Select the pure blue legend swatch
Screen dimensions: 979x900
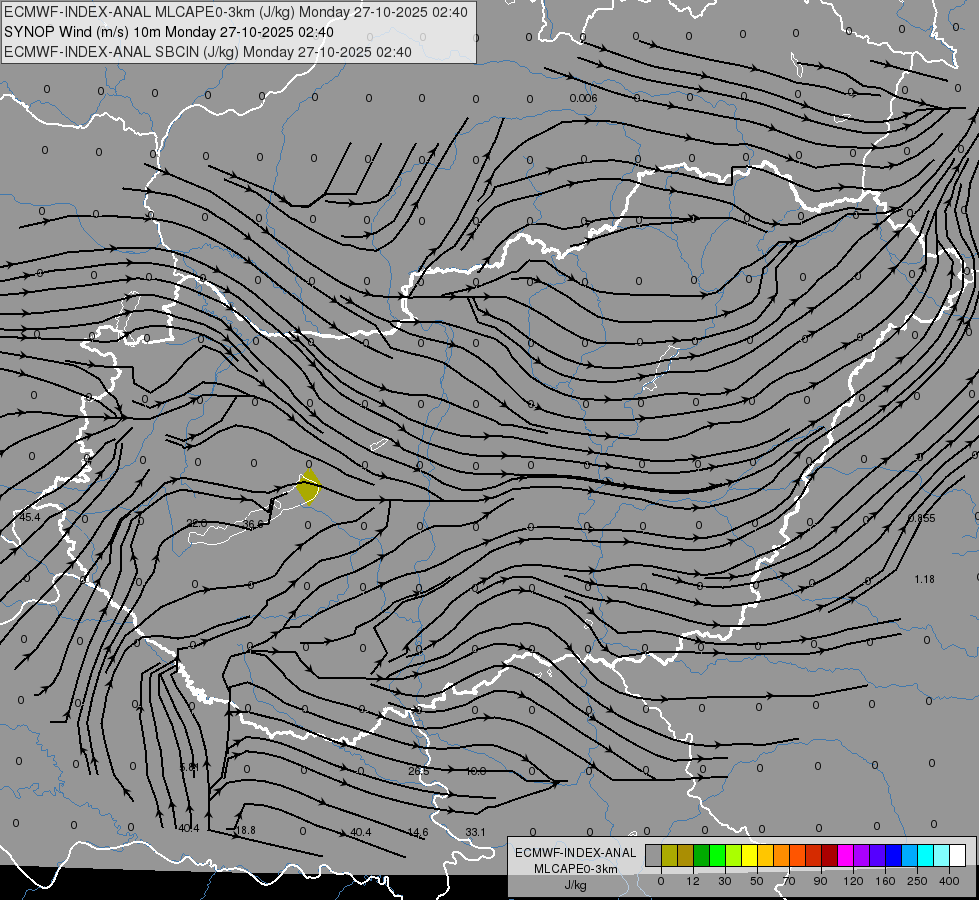pos(893,855)
